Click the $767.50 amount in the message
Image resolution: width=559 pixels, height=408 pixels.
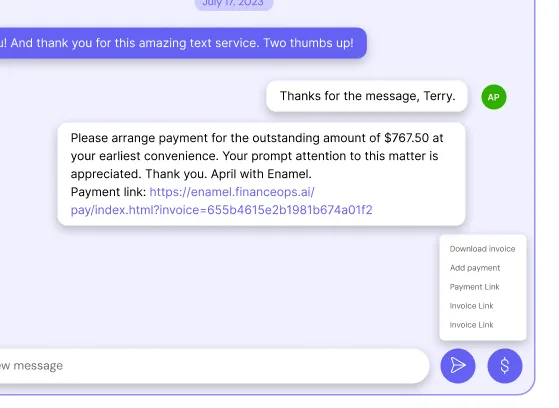406,138
